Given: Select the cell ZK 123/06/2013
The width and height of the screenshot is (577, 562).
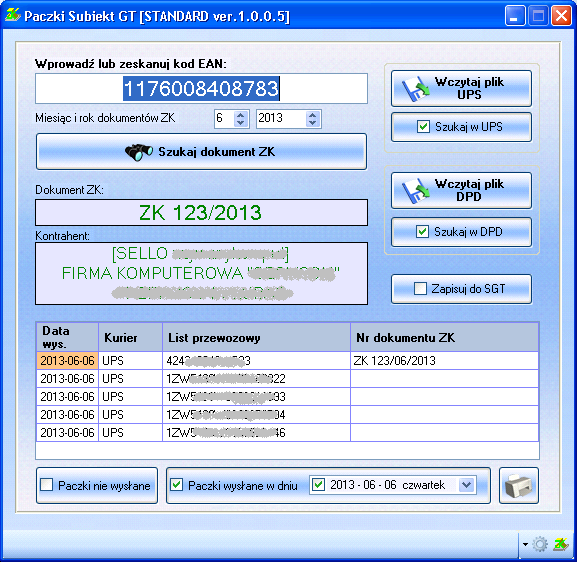Looking at the screenshot, I should click(445, 361).
